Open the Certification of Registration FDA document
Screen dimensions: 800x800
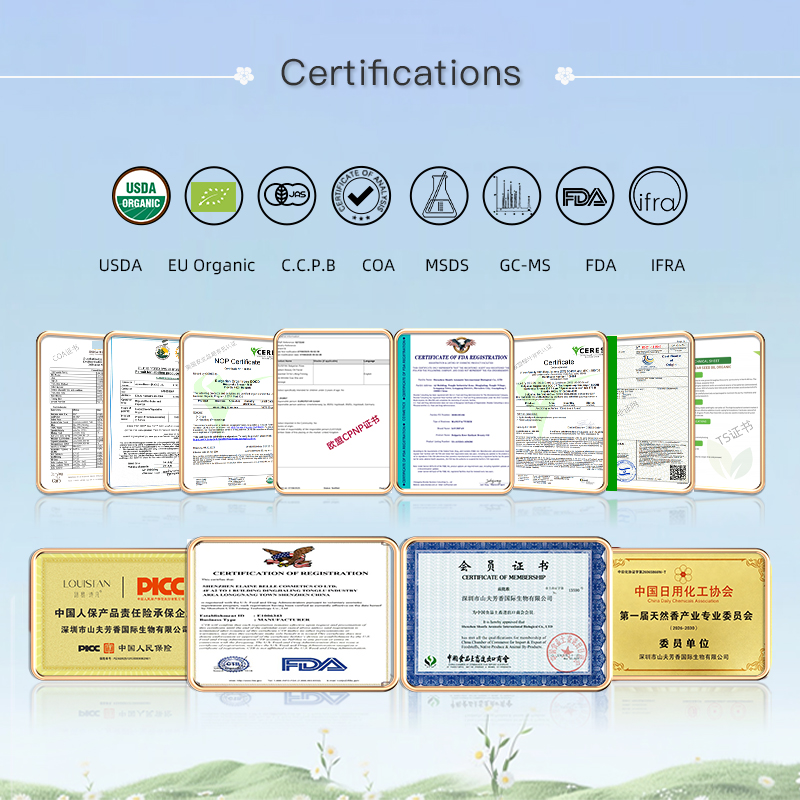coord(293,614)
